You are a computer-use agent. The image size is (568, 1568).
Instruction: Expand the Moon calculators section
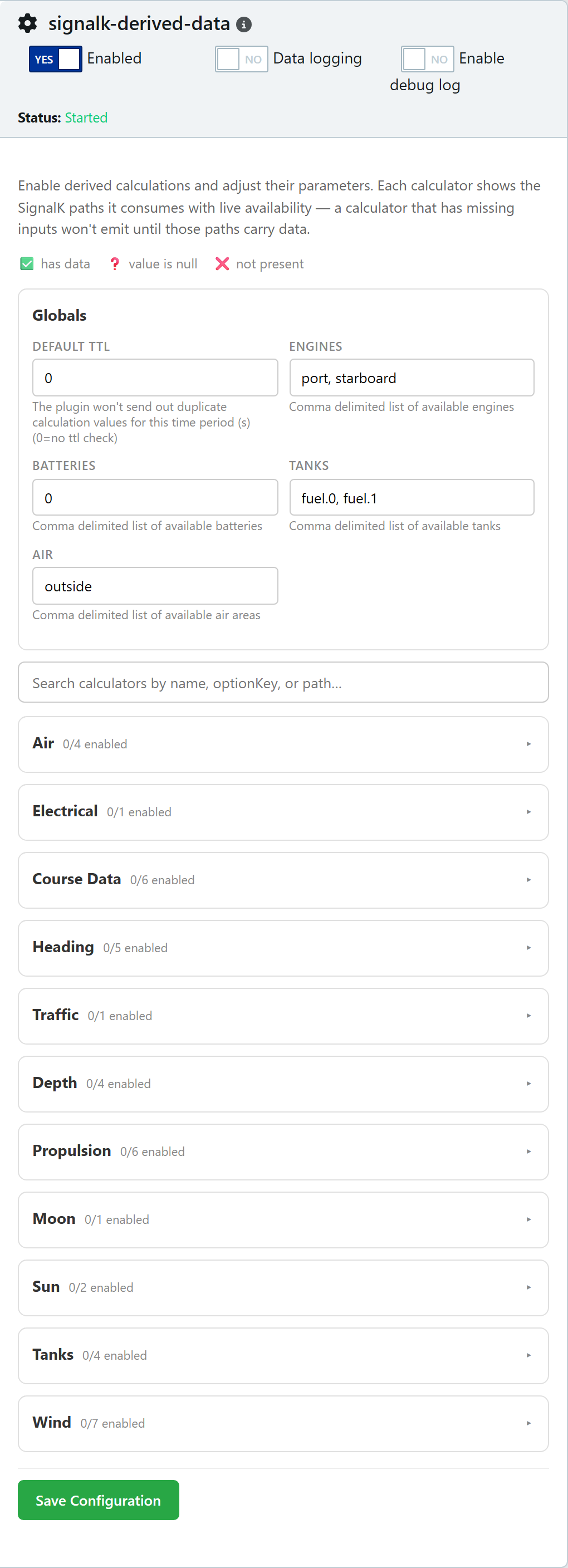(283, 1219)
